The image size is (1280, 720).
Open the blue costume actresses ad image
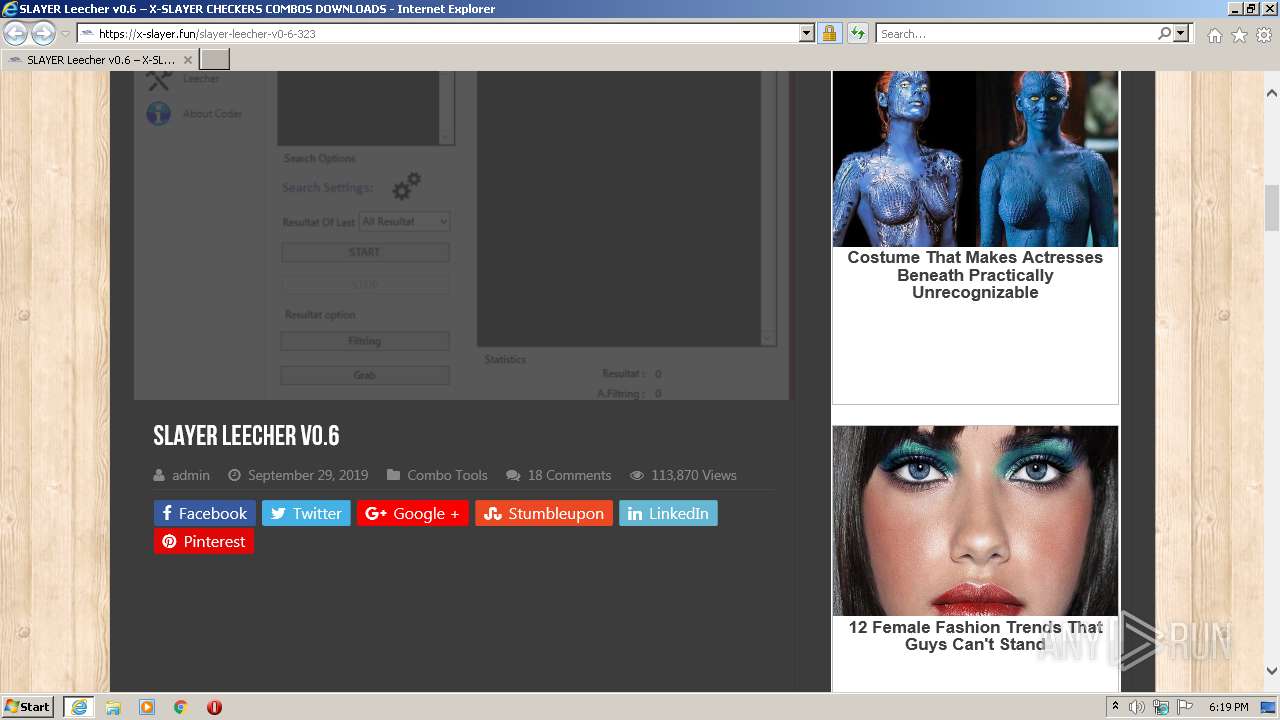click(x=975, y=159)
